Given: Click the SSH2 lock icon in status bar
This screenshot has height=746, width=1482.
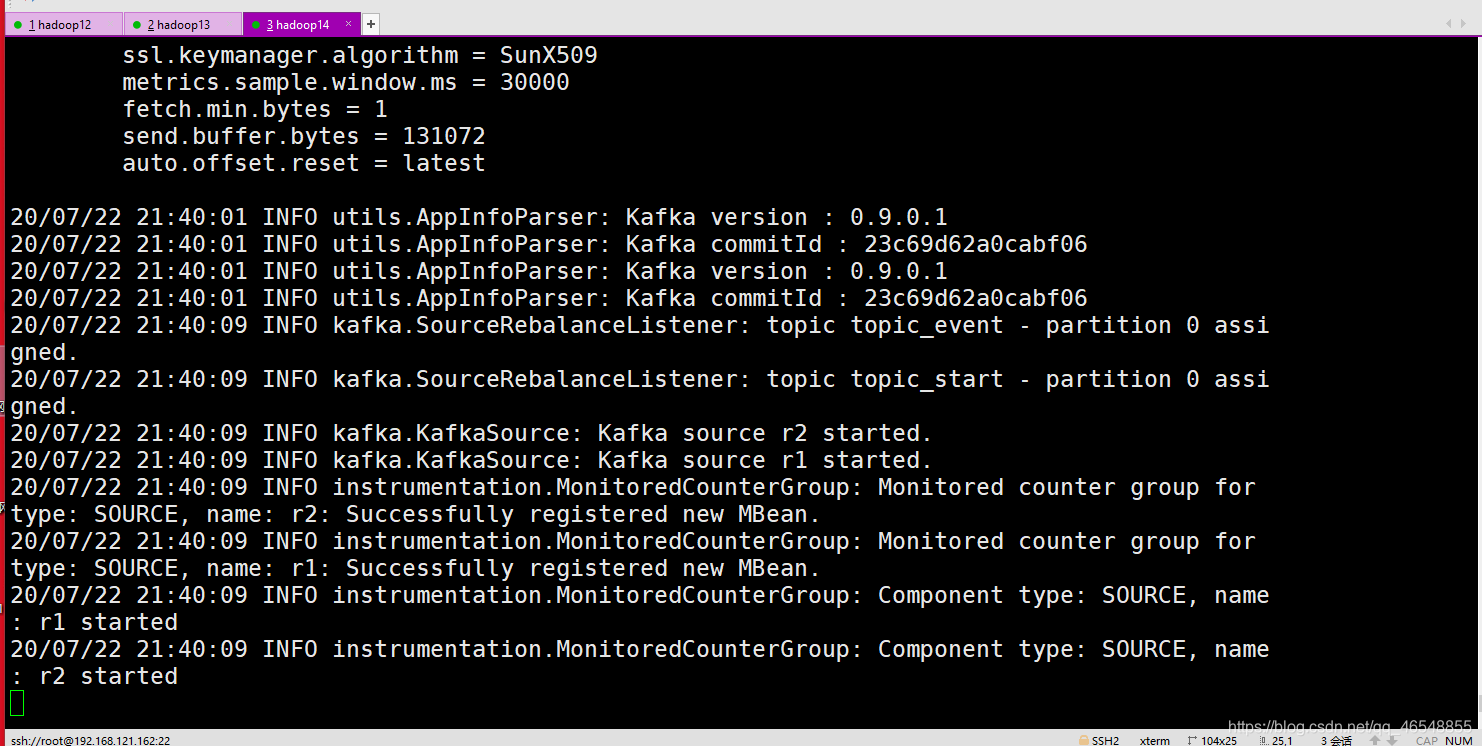Looking at the screenshot, I should (1084, 741).
